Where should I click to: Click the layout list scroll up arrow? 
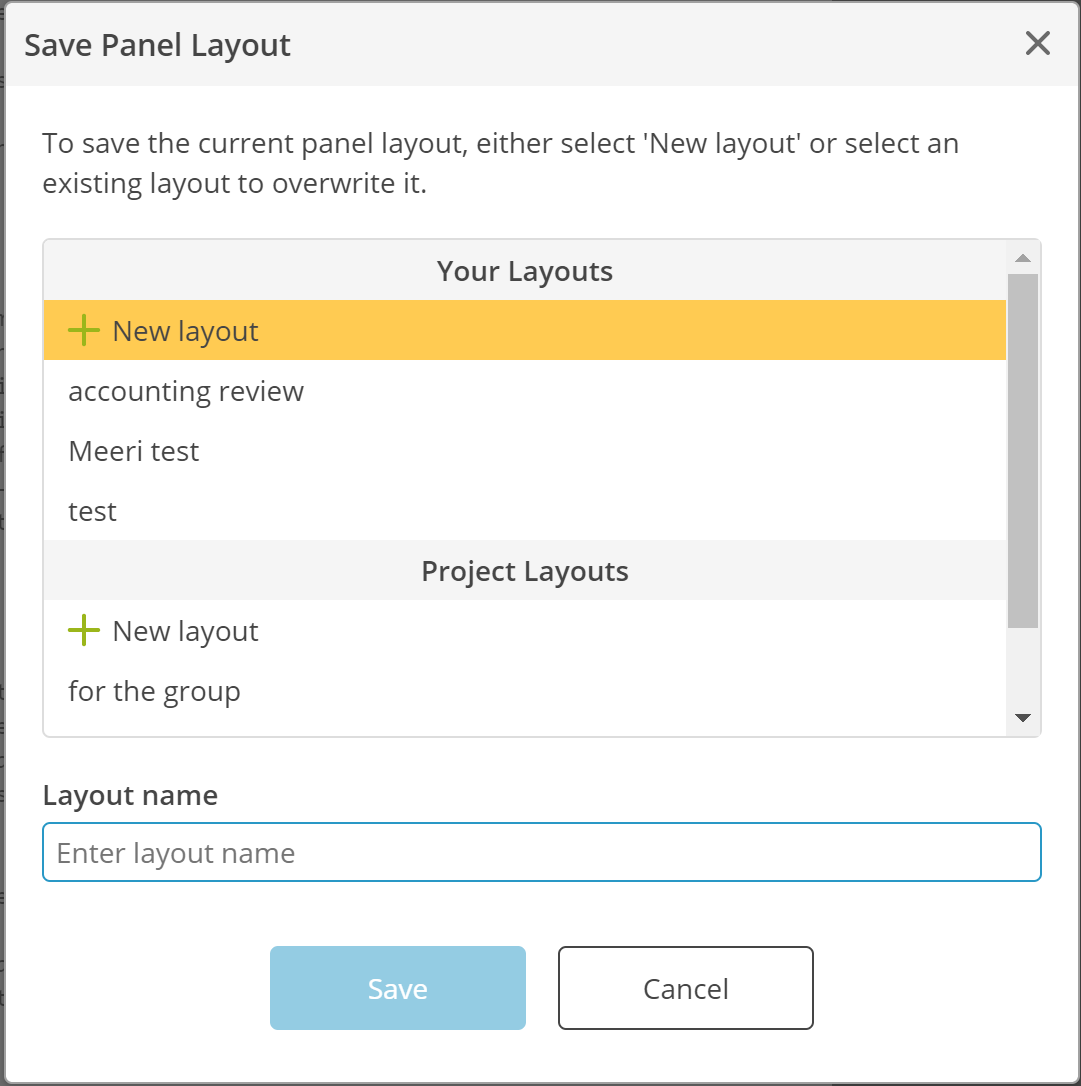pos(1023,258)
